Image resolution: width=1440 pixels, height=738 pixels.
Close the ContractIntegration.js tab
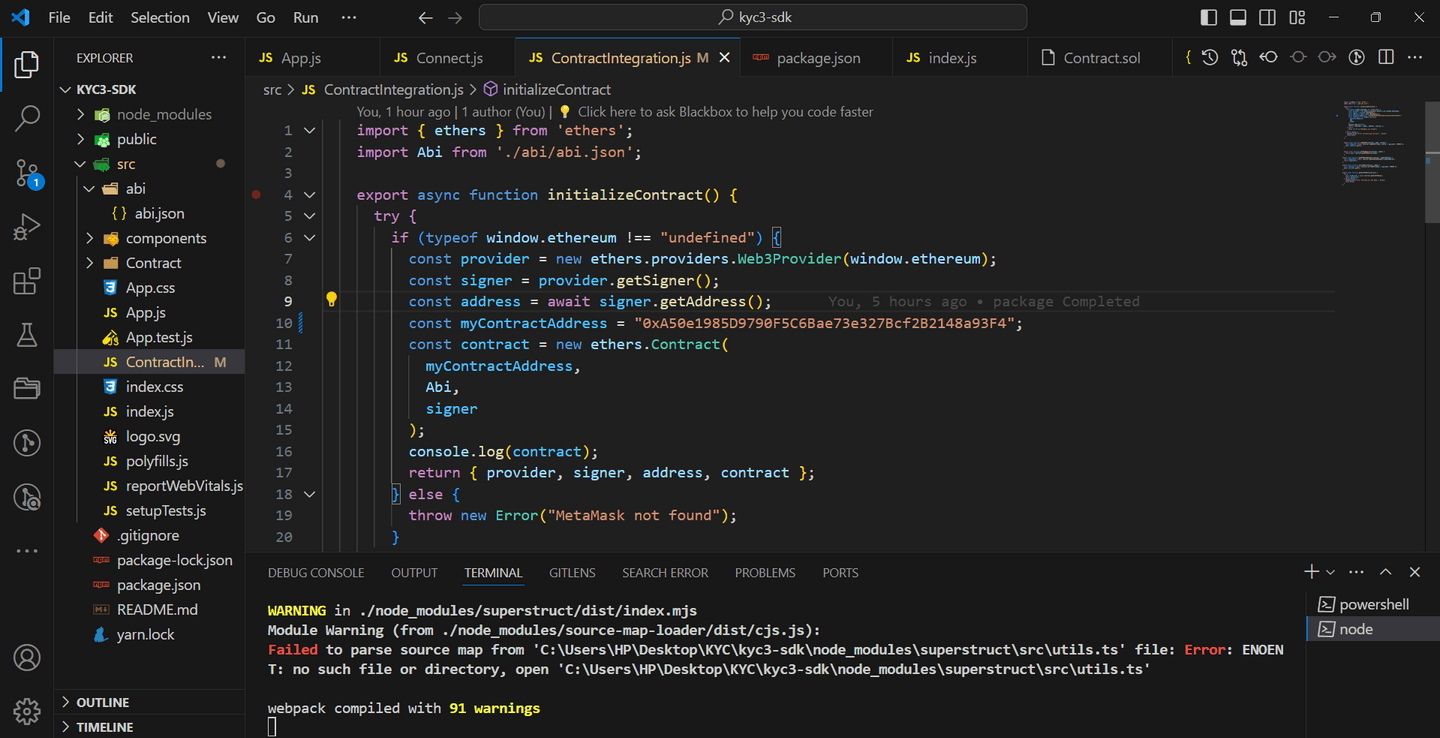coord(725,58)
